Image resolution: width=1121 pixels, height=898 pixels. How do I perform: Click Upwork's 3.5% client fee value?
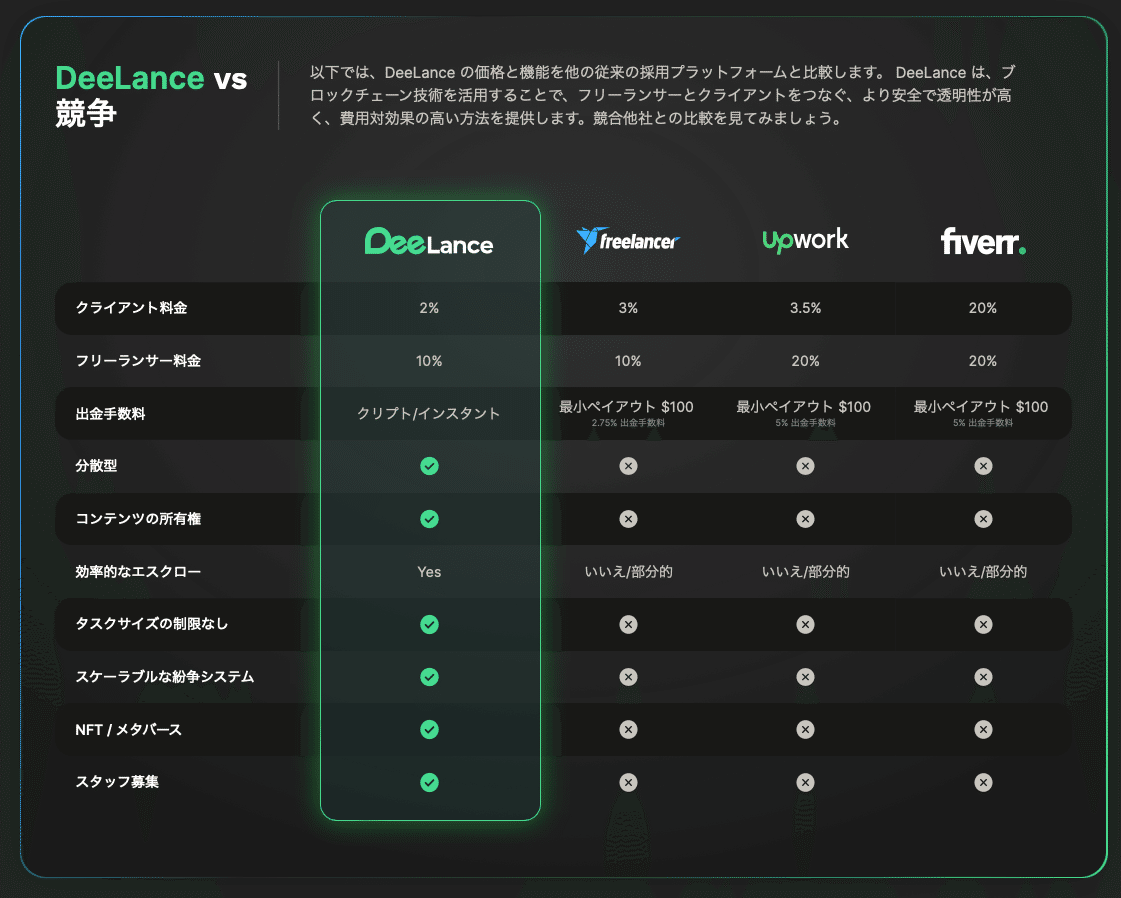coord(805,308)
